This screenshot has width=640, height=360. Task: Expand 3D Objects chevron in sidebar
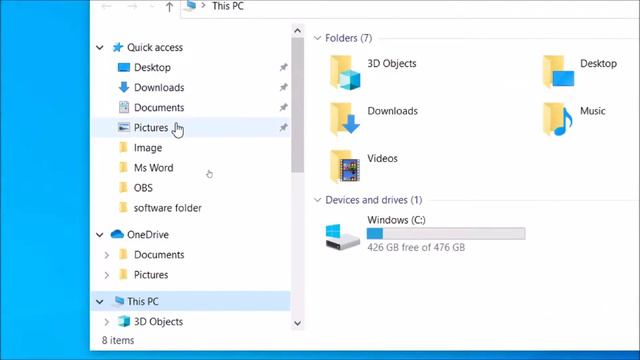[107, 322]
